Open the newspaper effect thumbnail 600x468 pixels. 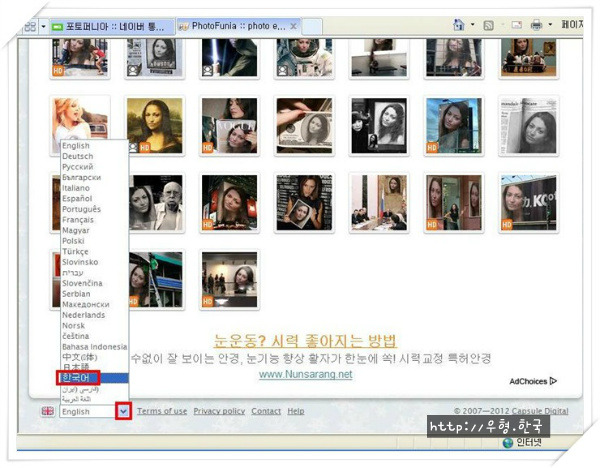(528, 126)
